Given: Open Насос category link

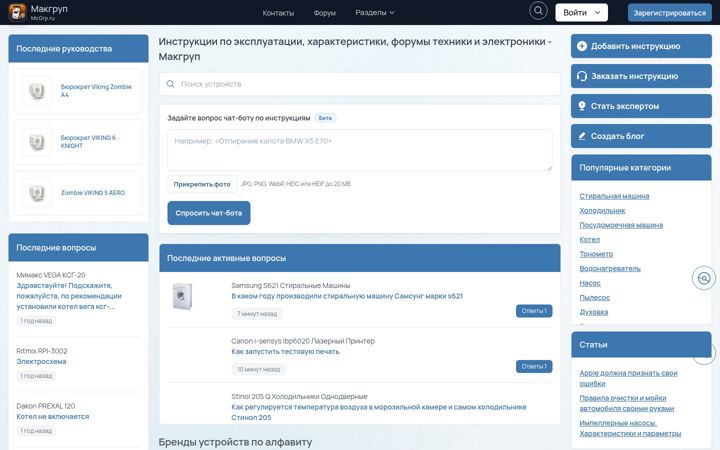Looking at the screenshot, I should (x=590, y=283).
